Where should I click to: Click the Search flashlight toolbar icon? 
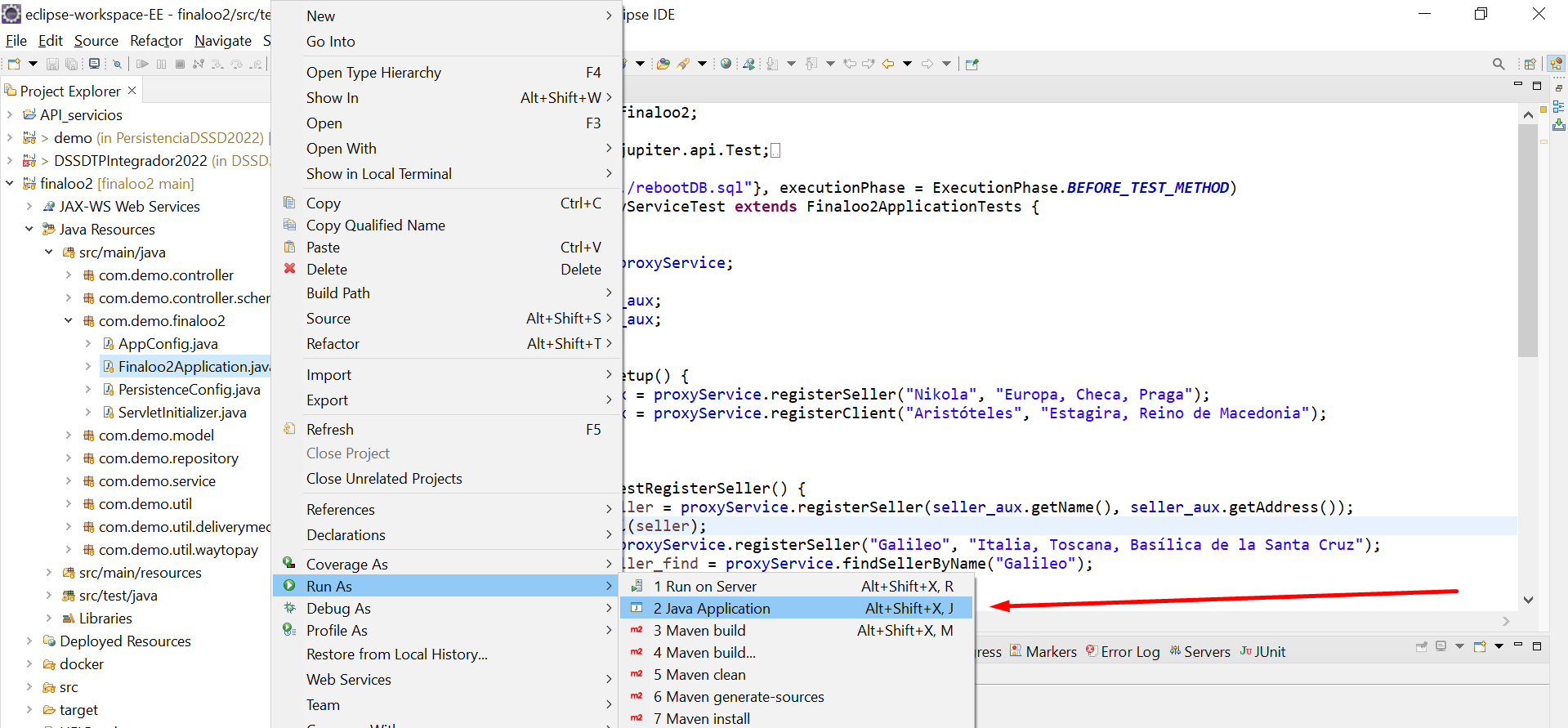[x=683, y=64]
